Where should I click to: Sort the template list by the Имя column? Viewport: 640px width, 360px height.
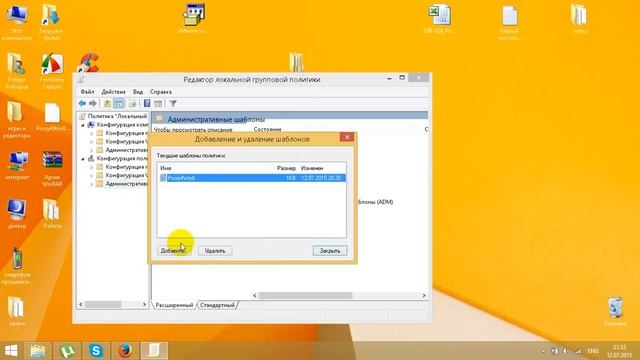(166, 168)
